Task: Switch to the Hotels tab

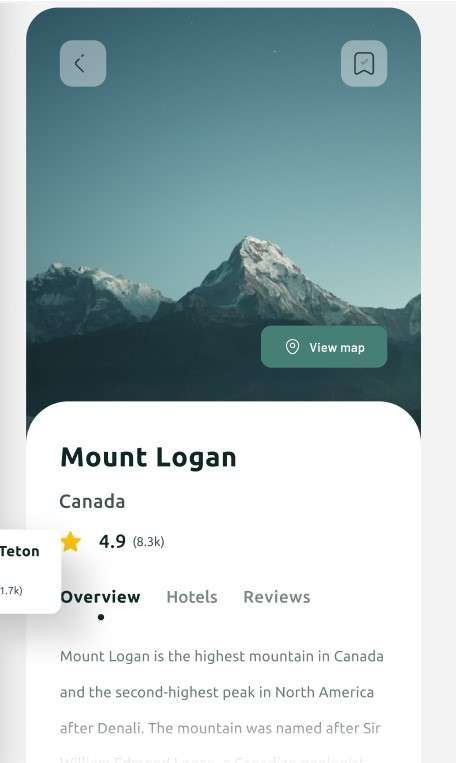Action: tap(192, 597)
